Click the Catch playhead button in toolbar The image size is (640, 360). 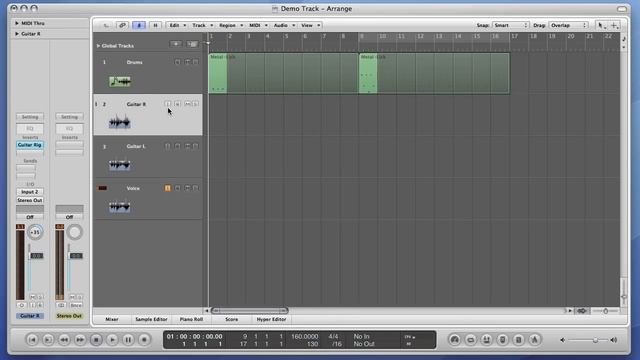pos(106,25)
